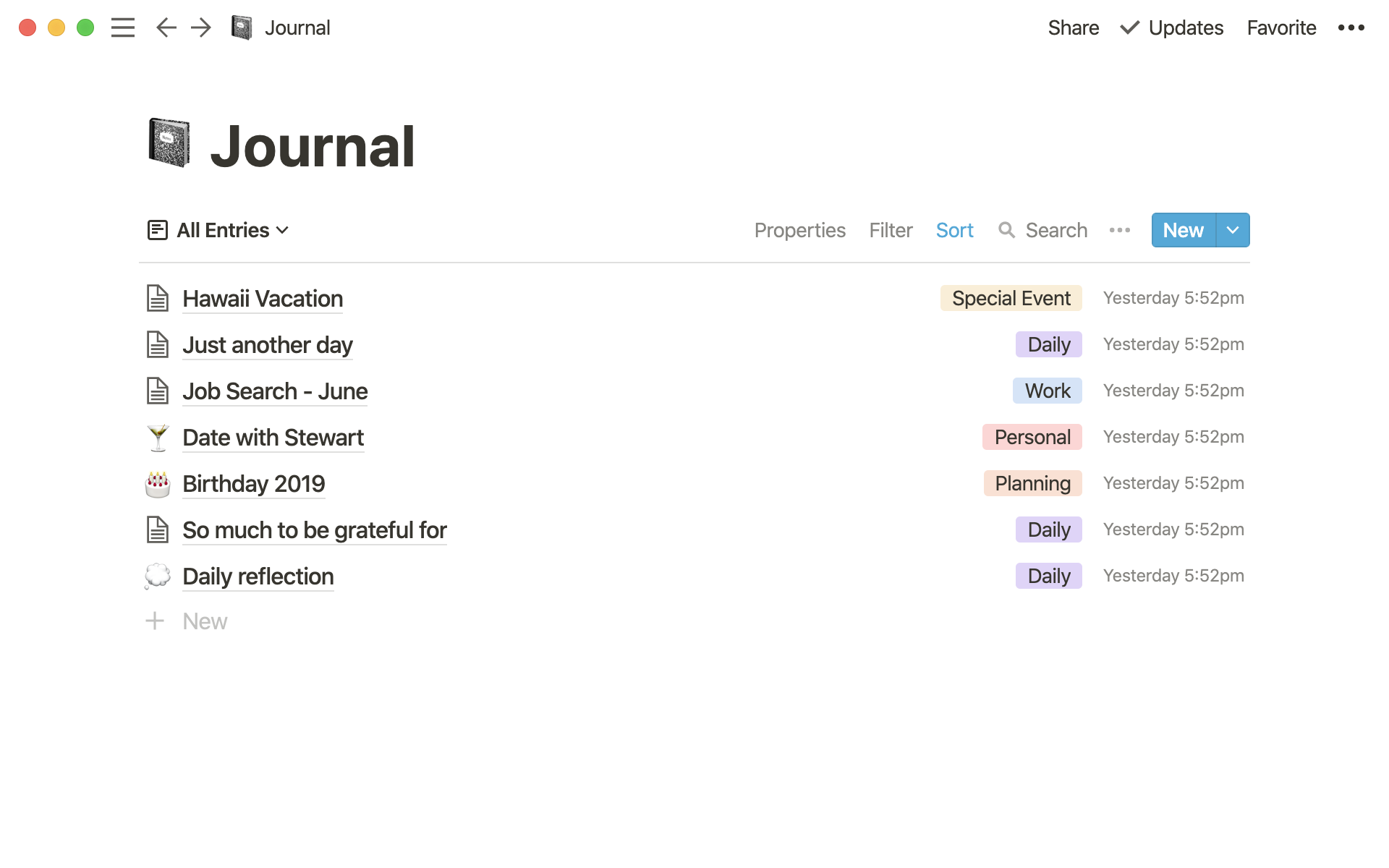The width and height of the screenshot is (1389, 868).
Task: Click the thought bubble icon of Daily reflection
Action: 158,576
